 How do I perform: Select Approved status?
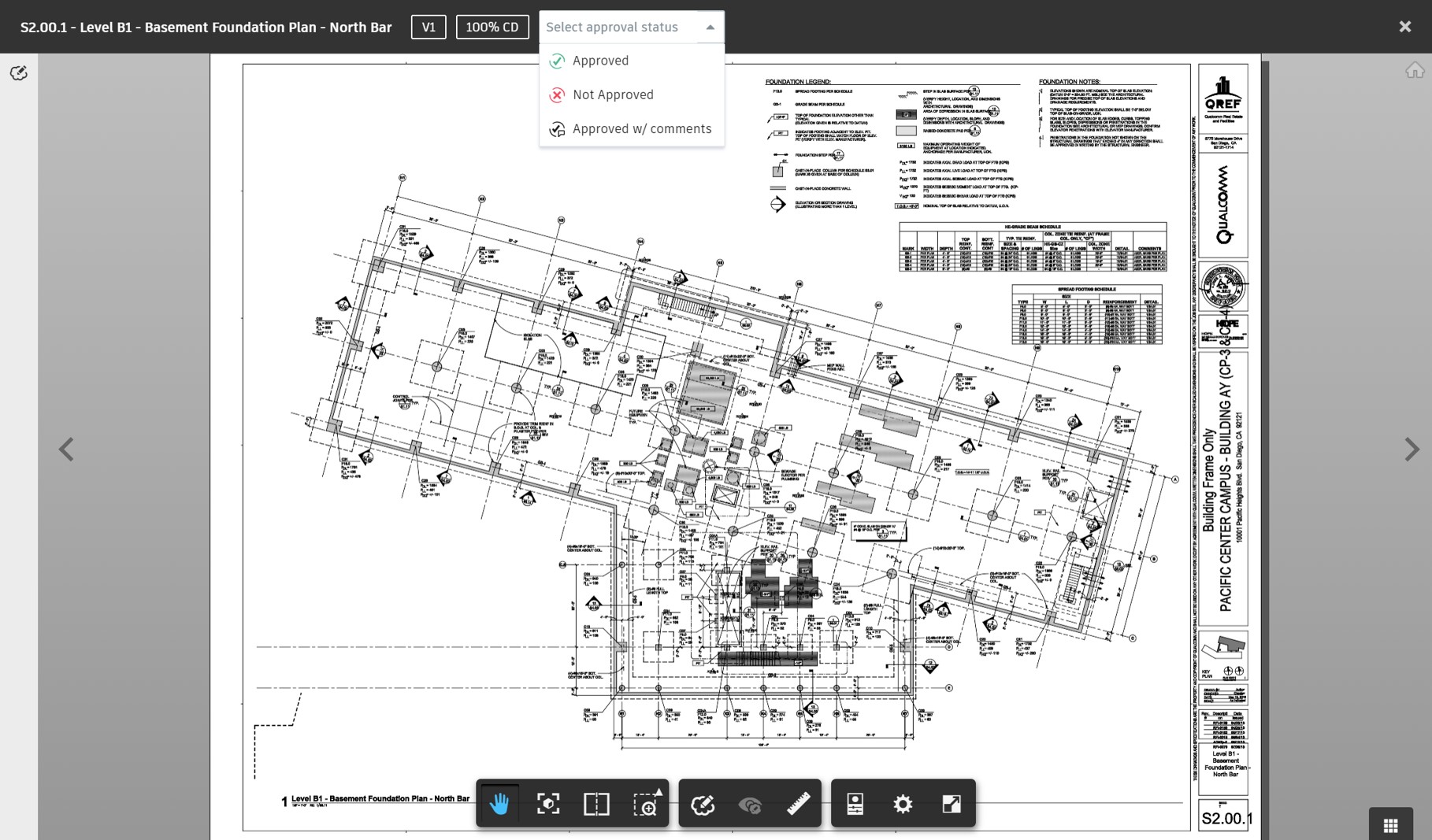600,61
